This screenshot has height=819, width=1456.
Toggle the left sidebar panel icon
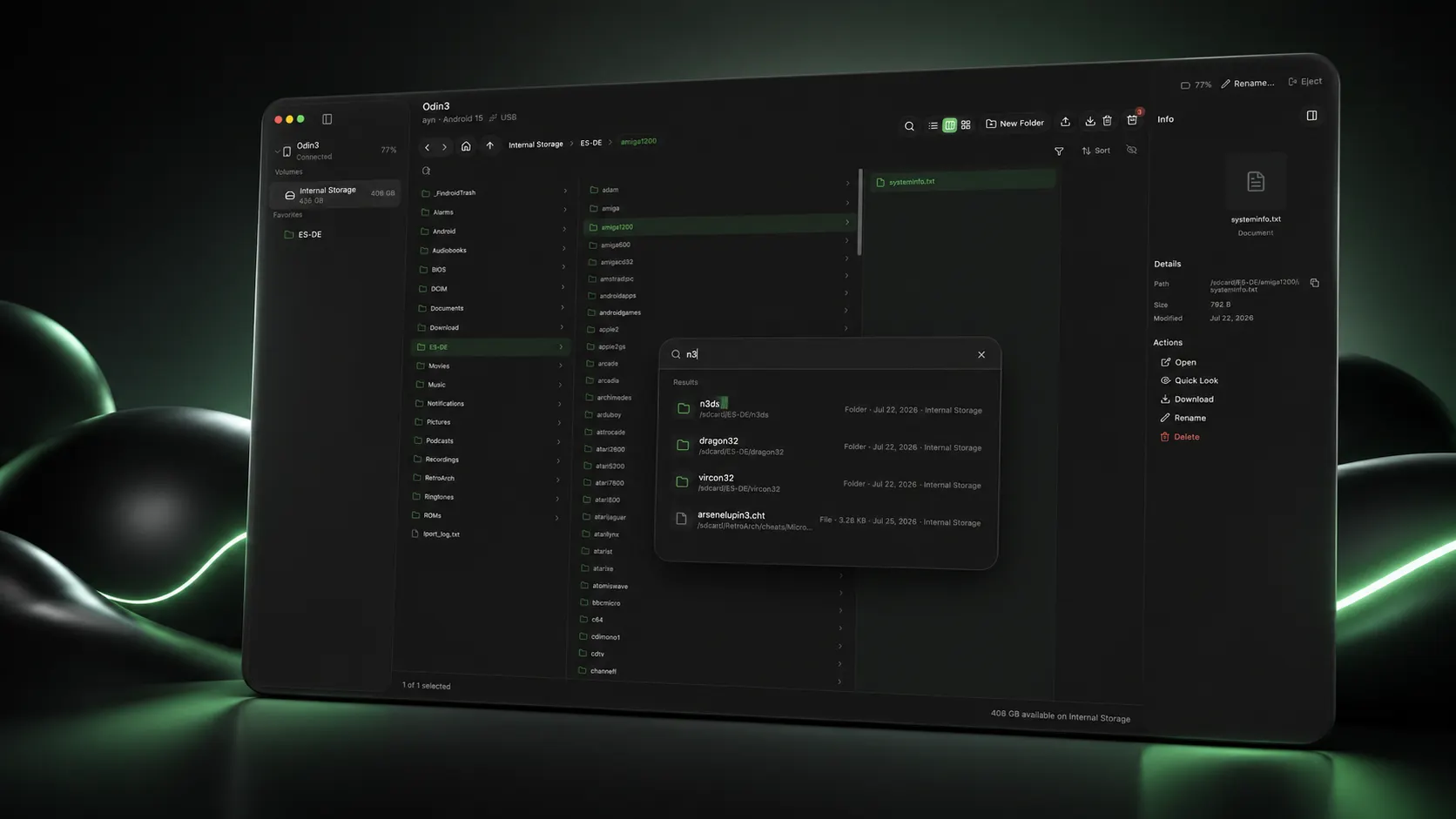(327, 119)
